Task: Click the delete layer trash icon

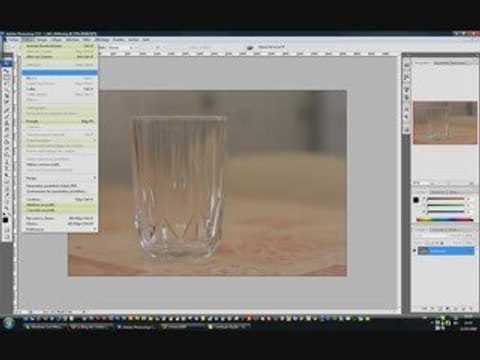Action: click(x=471, y=308)
